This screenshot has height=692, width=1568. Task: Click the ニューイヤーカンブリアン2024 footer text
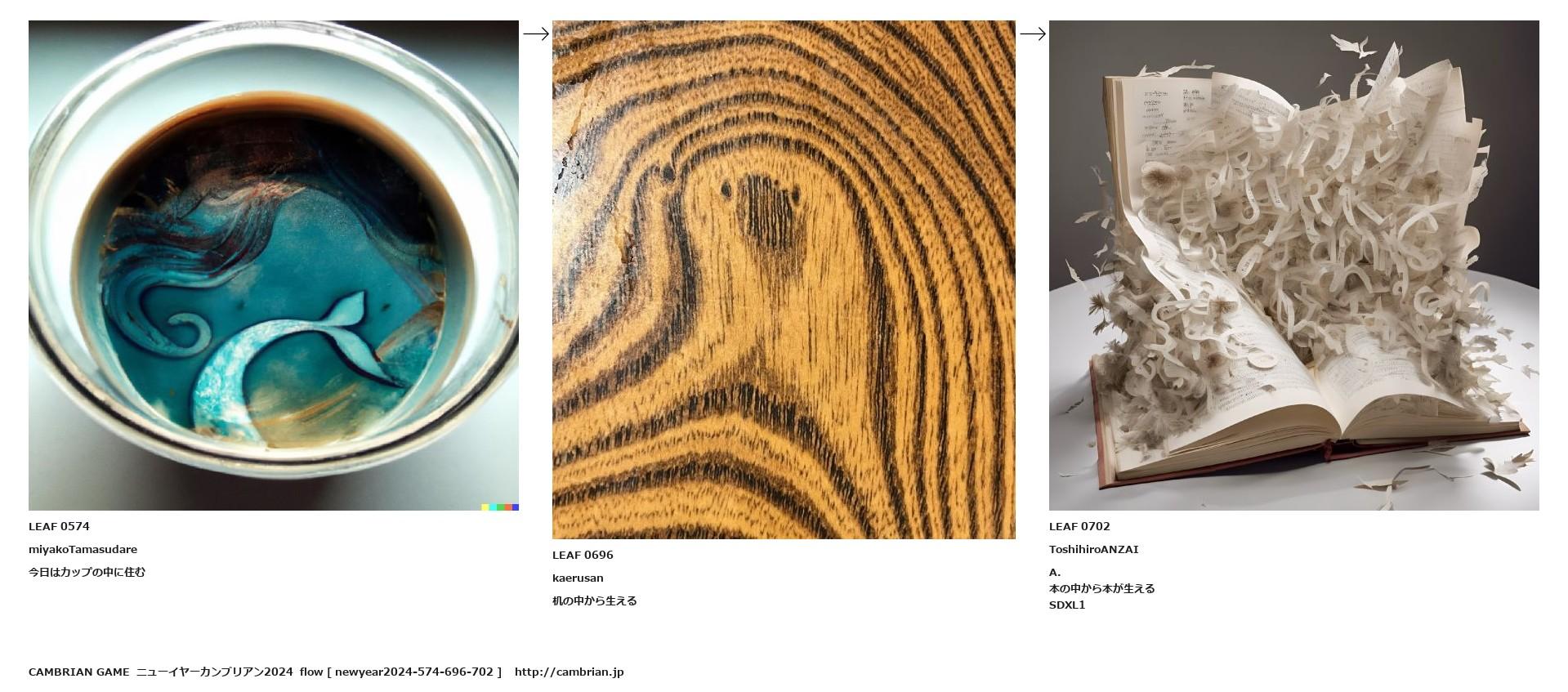point(214,672)
